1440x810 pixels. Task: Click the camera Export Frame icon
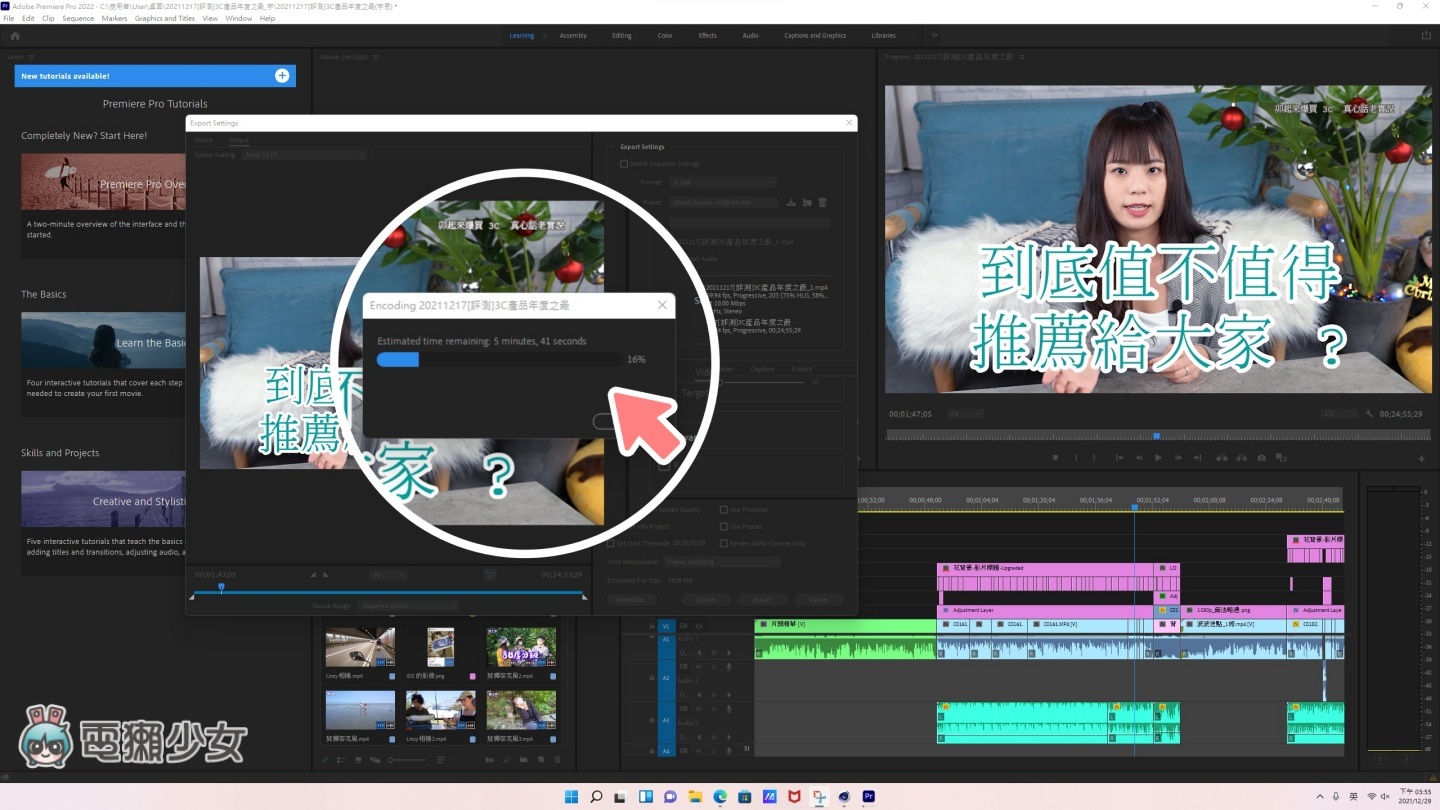click(1262, 458)
